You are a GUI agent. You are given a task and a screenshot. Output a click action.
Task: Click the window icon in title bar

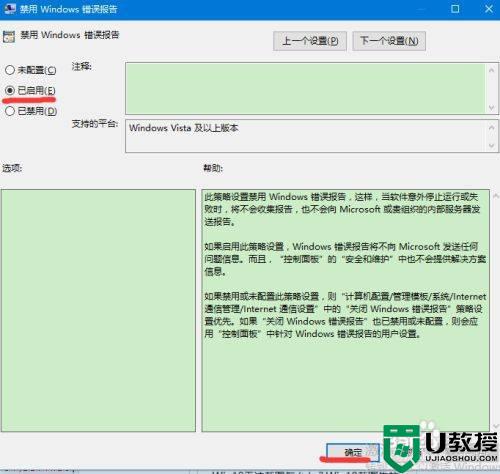tap(9, 9)
